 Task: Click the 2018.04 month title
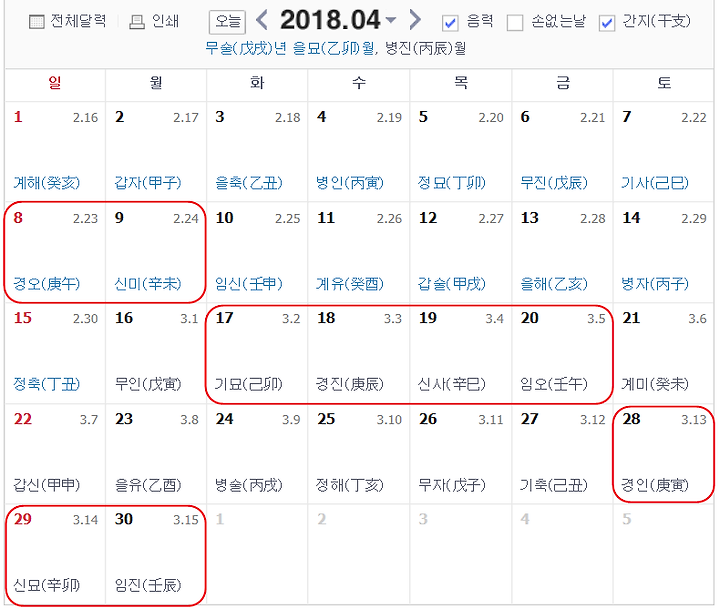[x=330, y=20]
